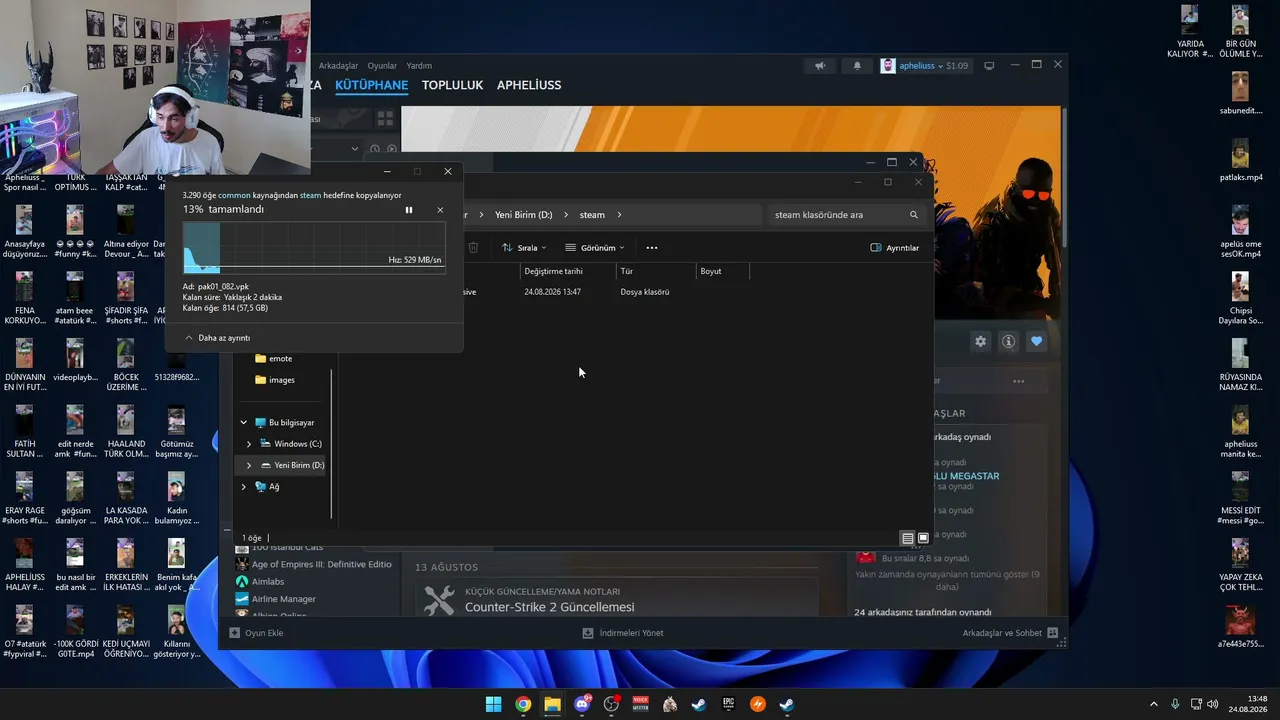Viewport: 1280px width, 720px height.
Task: Open the Sırala sort dropdown in Explorer
Action: point(524,247)
